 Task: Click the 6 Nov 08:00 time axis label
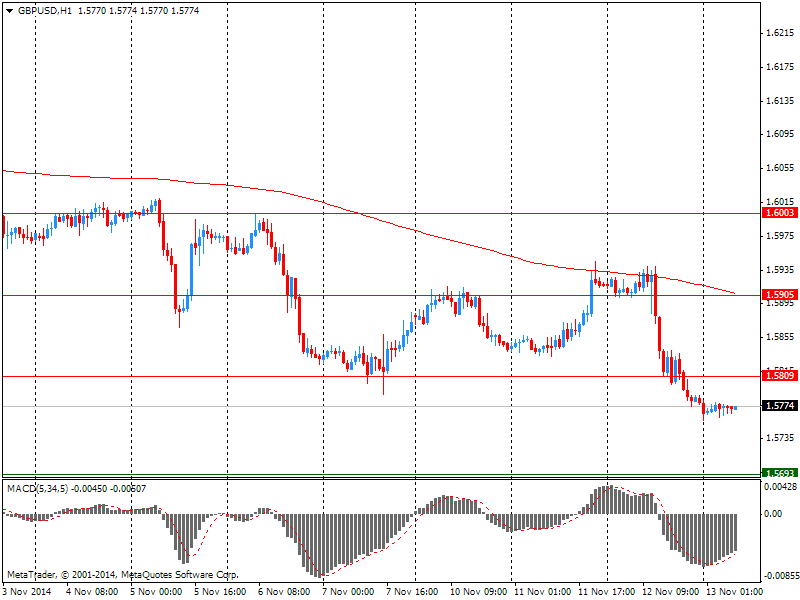[284, 591]
